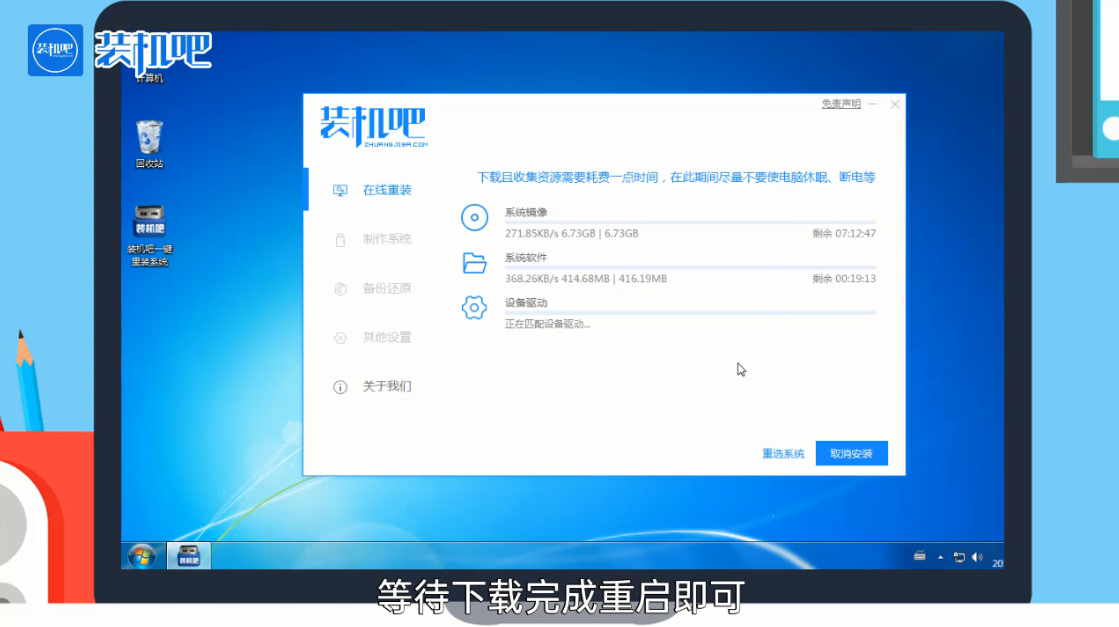Close the 装机吧 installer window

pyautogui.click(x=895, y=104)
